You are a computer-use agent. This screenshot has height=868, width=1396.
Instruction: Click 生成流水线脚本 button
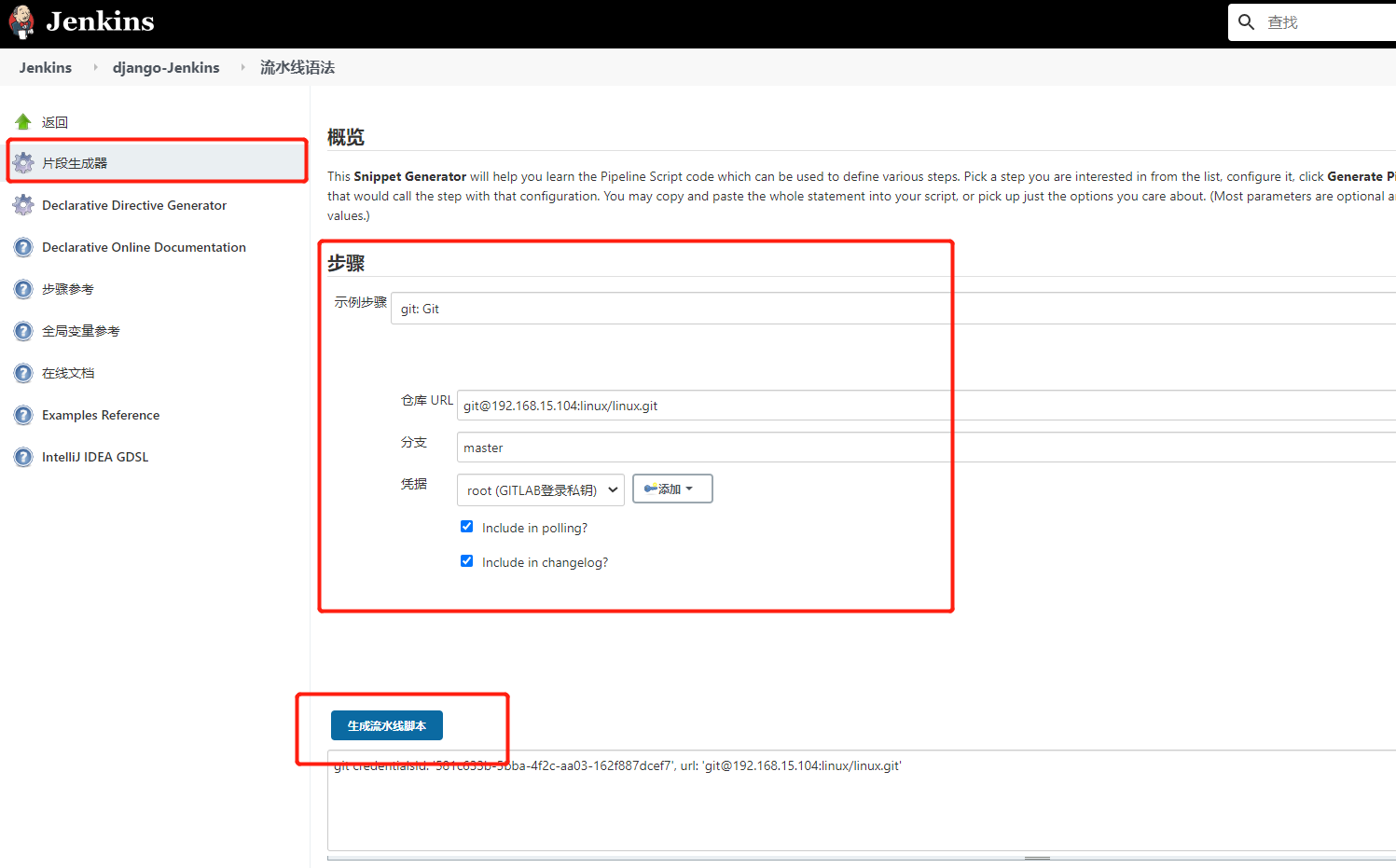click(x=387, y=725)
